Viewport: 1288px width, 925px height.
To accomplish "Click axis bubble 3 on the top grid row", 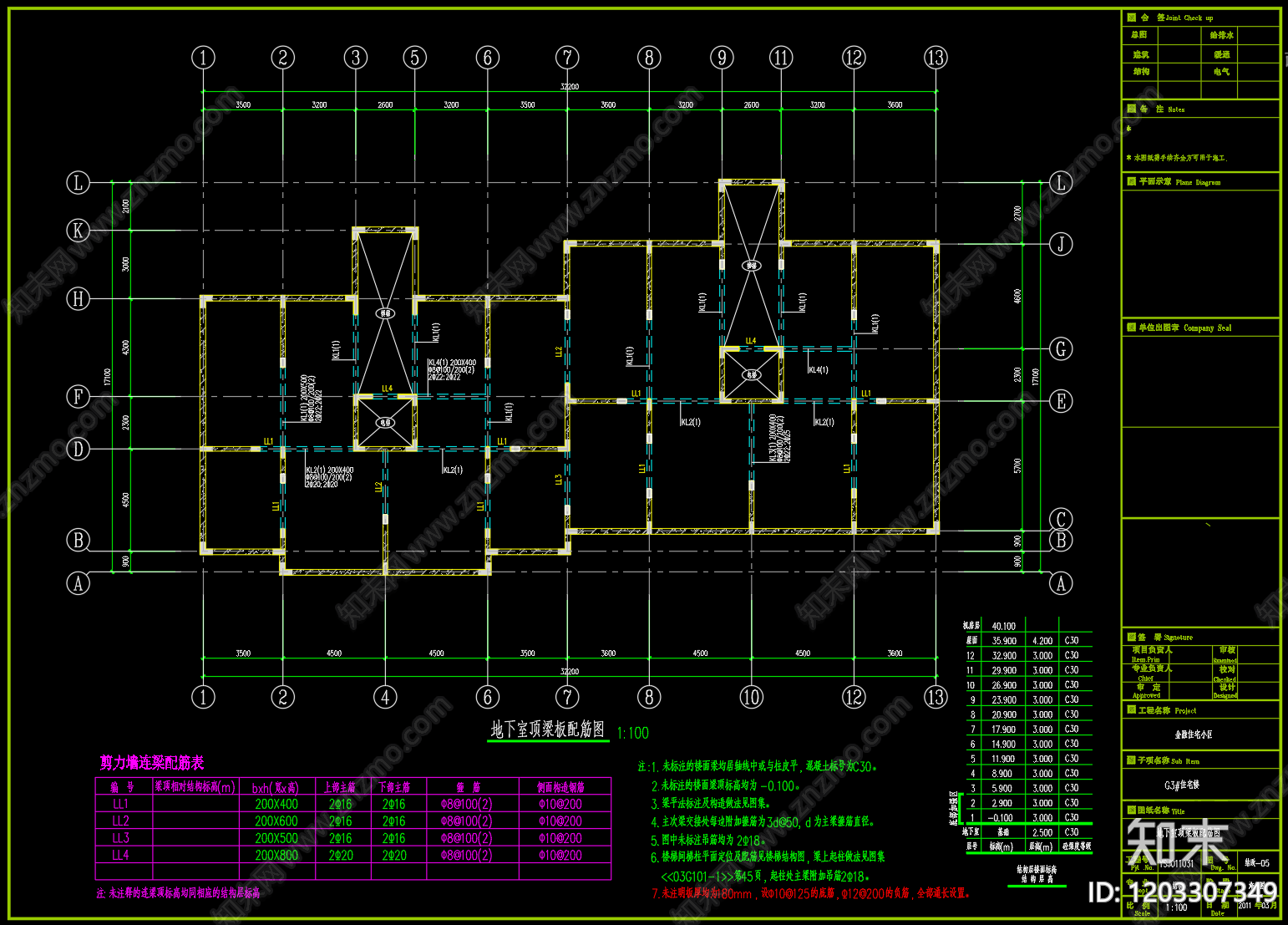I will point(356,58).
